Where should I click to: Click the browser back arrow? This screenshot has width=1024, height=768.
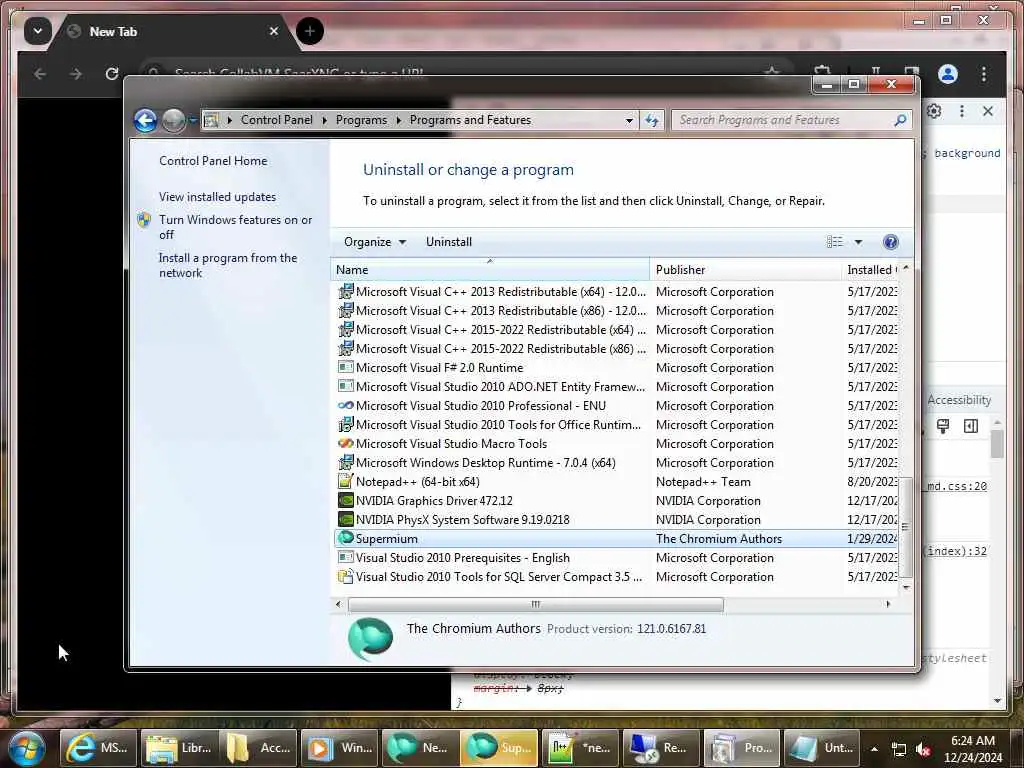point(40,74)
